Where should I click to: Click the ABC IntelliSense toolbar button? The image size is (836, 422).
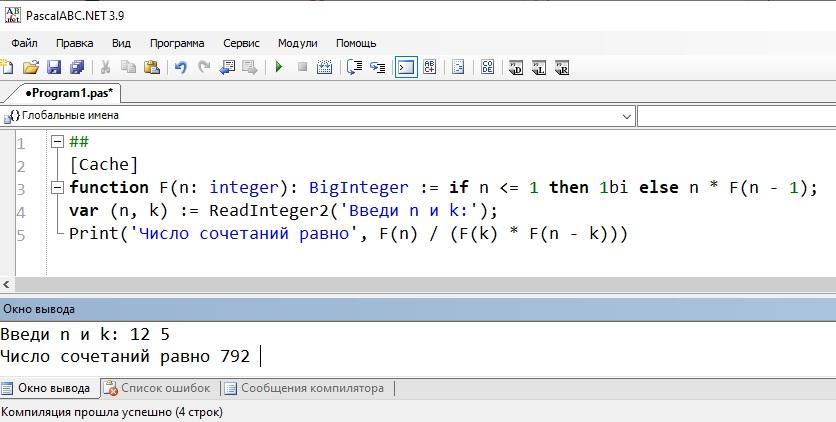(x=430, y=67)
